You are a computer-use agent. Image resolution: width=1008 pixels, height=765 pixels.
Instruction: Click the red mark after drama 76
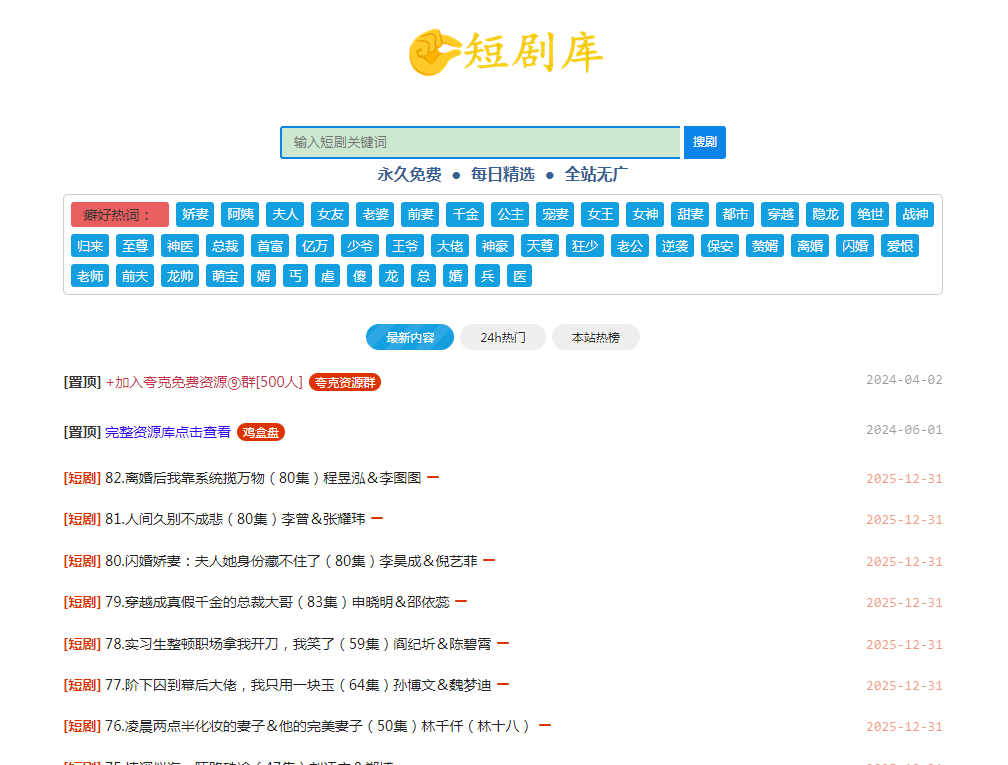545,726
